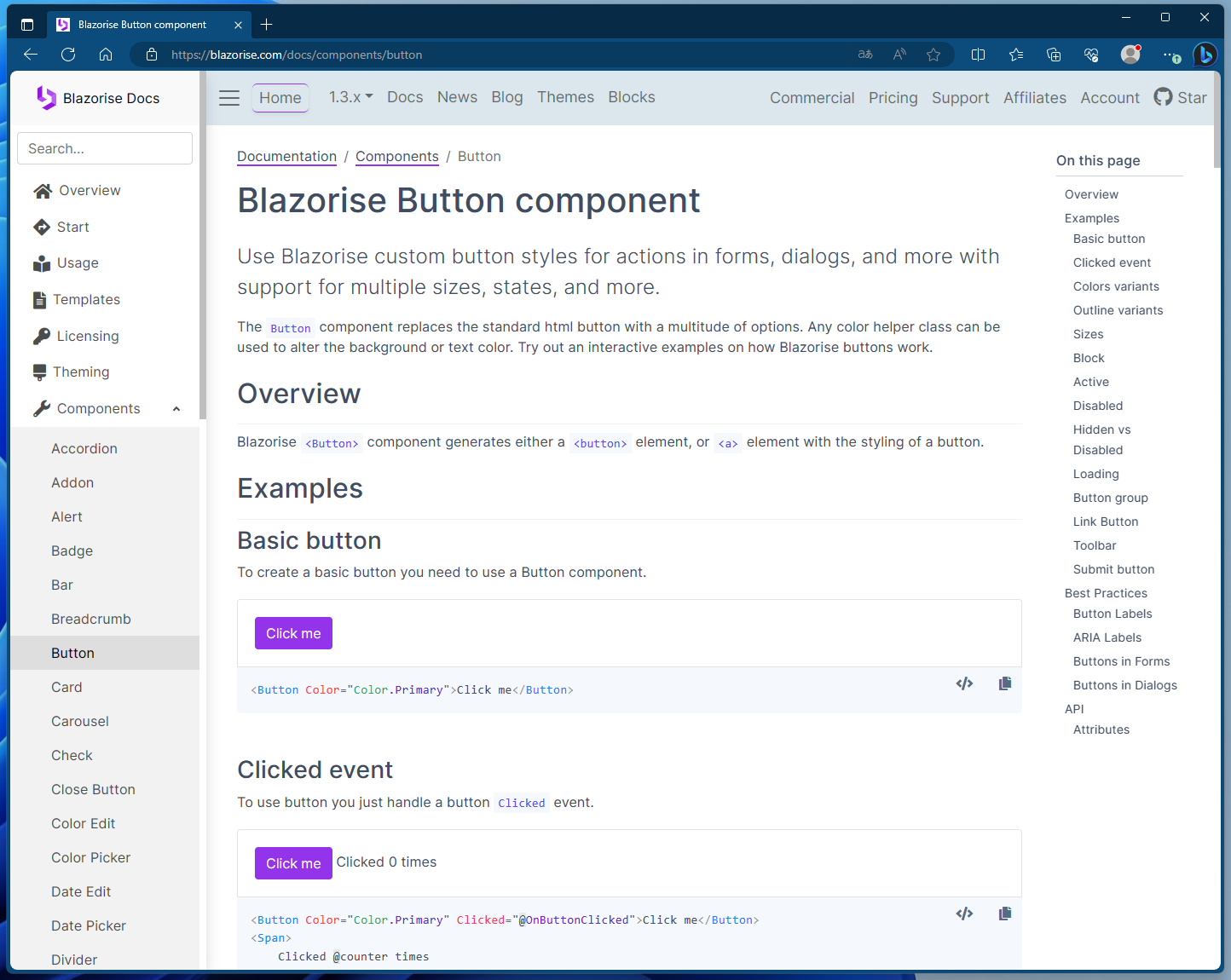Click the Components wrench icon
Screen dimensions: 1231x980
click(x=42, y=408)
